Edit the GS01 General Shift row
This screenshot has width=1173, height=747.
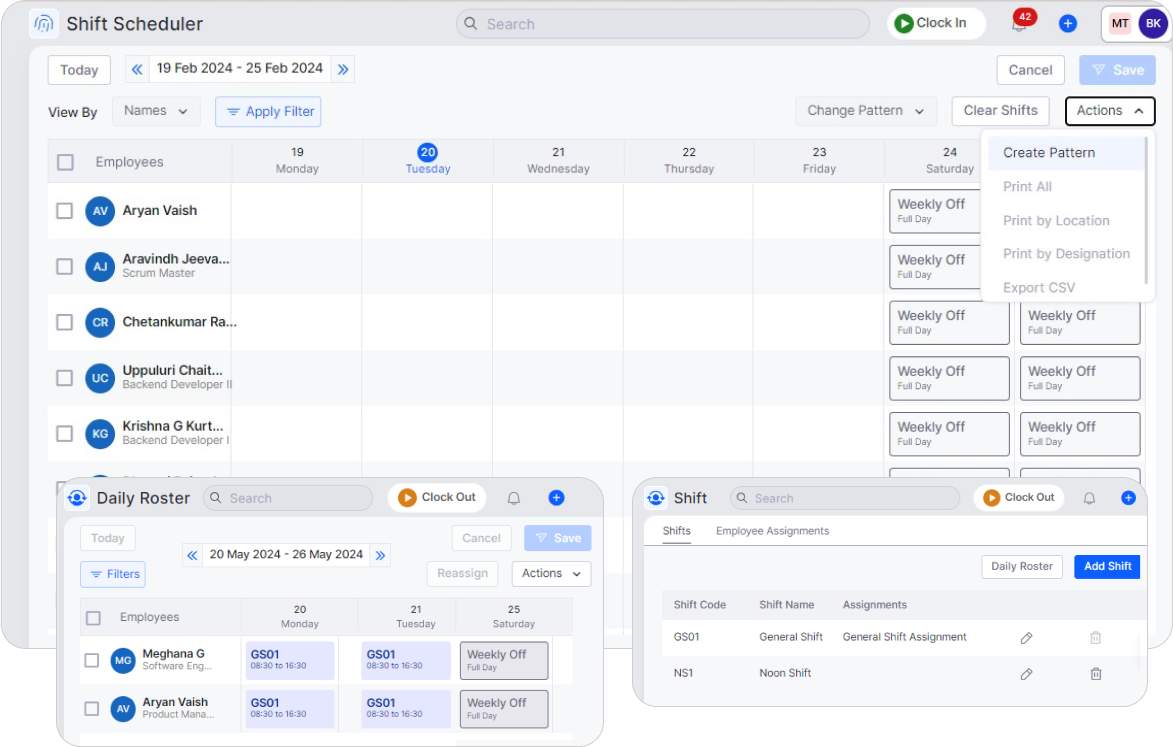click(x=1026, y=637)
